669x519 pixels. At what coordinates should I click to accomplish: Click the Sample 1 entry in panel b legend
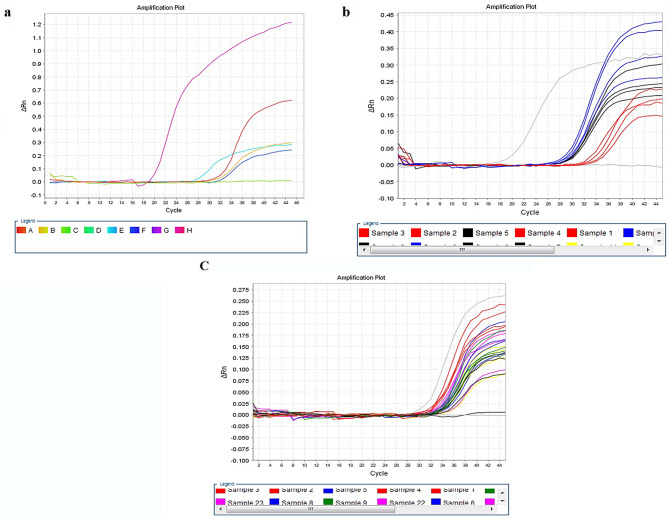click(x=590, y=233)
